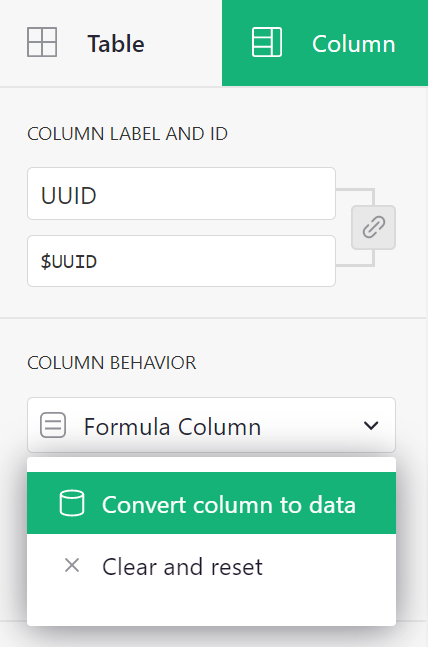Edit the UUID column label field
Screen dimensions: 428x647
pos(181,194)
